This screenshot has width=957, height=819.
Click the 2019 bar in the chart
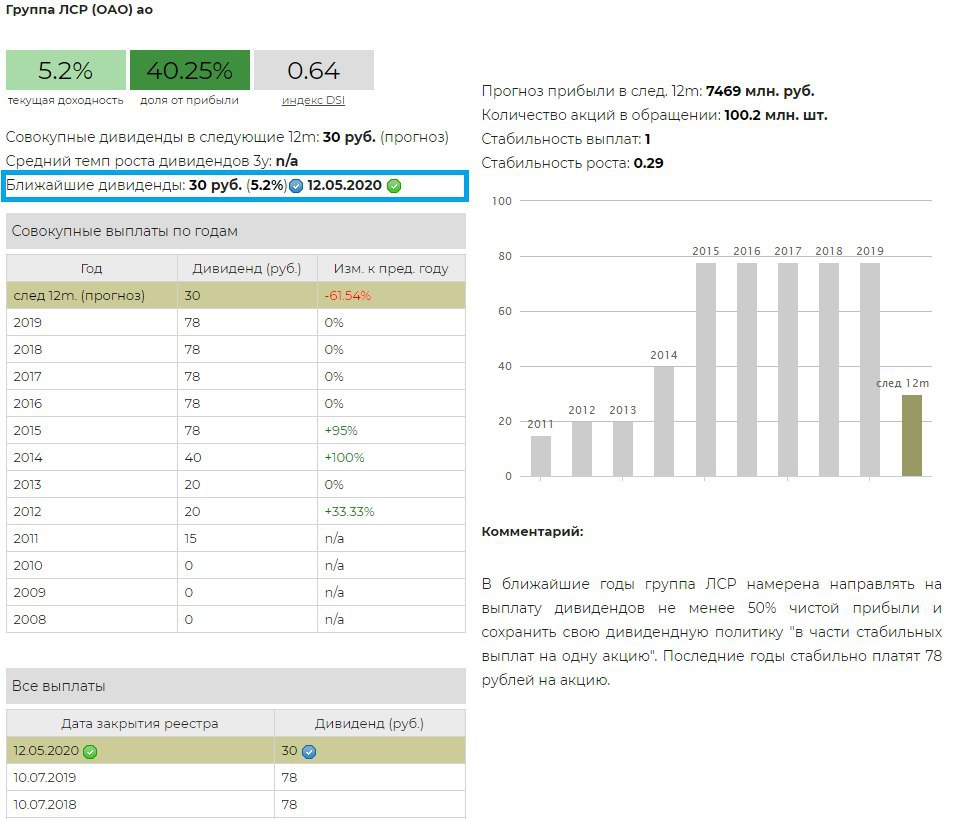(870, 370)
